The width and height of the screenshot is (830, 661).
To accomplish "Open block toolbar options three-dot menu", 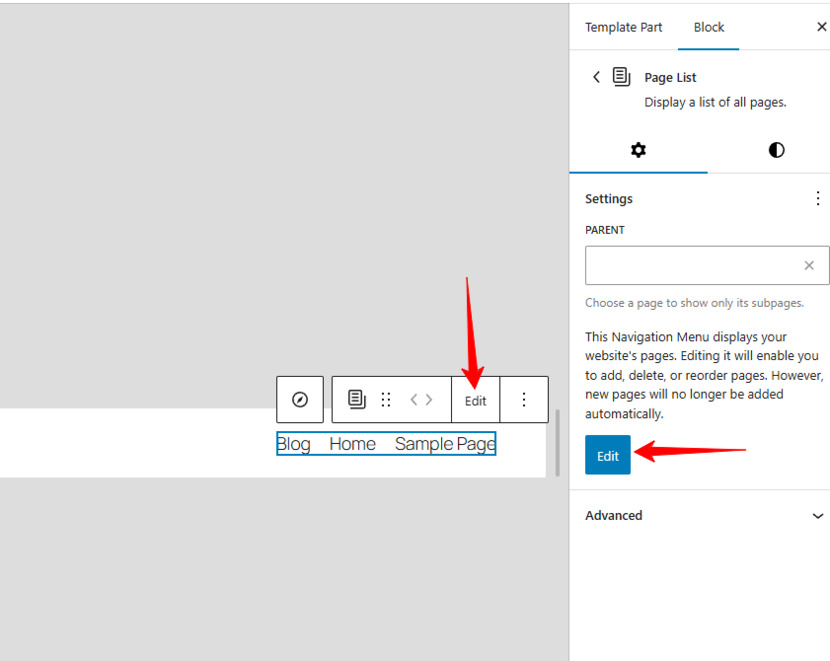I will click(x=524, y=400).
